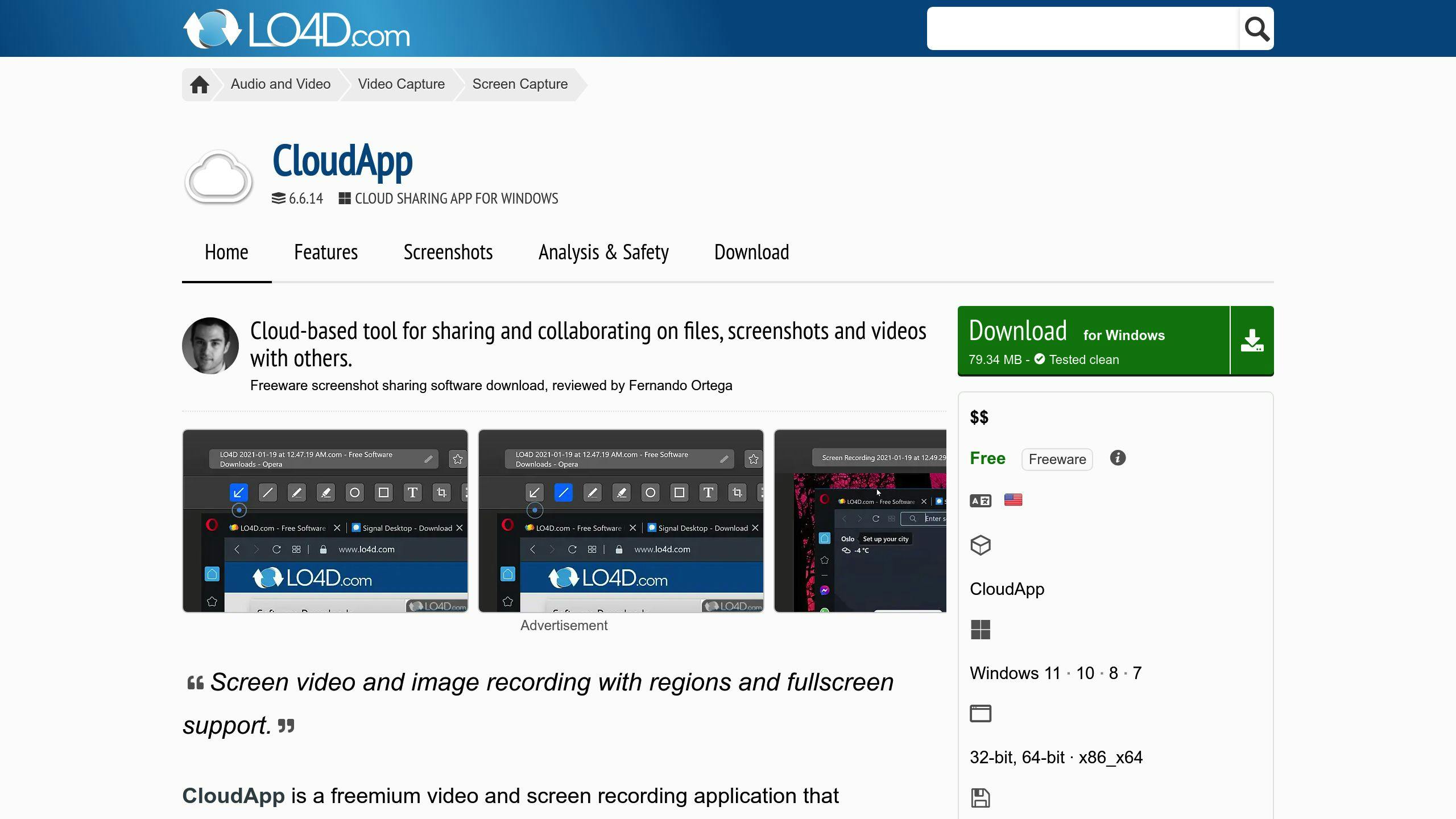This screenshot has height=819, width=1456.
Task: Go to the home breadcrumb icon
Action: coord(199,85)
